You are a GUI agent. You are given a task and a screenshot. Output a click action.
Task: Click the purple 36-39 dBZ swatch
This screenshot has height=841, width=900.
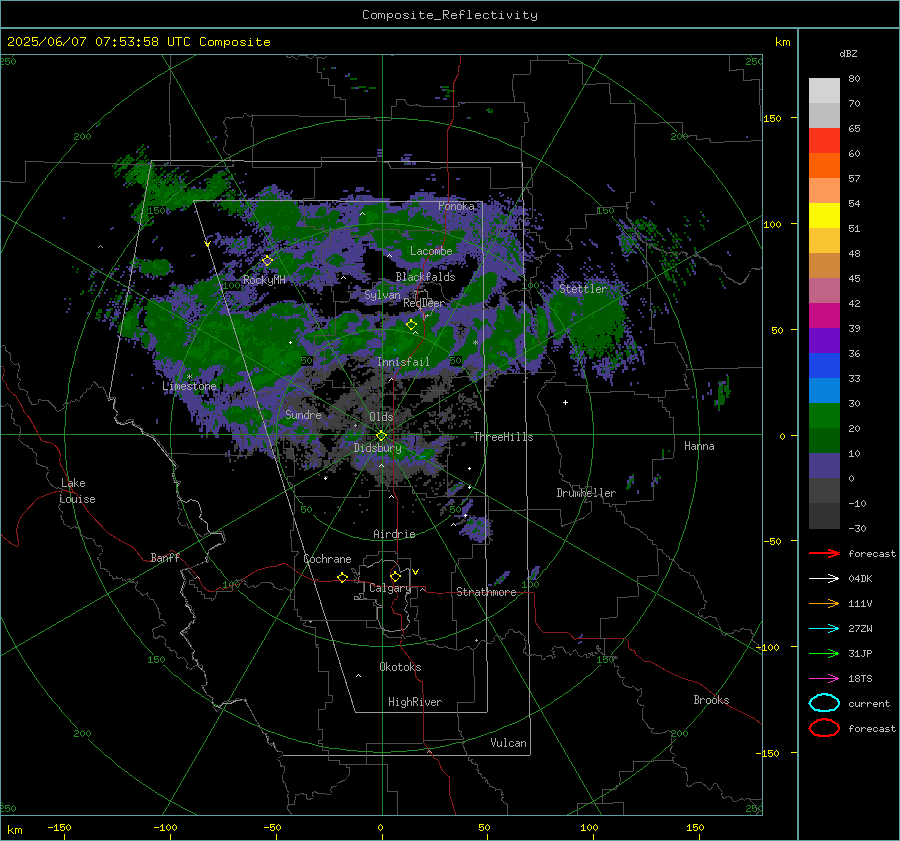click(824, 340)
